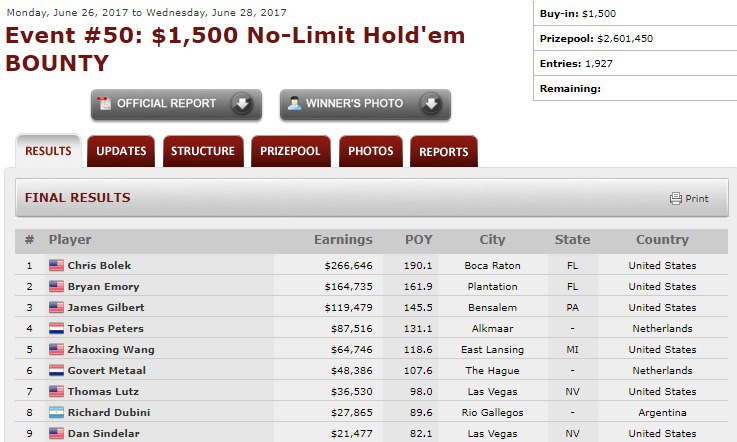Click the printer icon beside Print
The width and height of the screenshot is (737, 442).
[x=676, y=198]
